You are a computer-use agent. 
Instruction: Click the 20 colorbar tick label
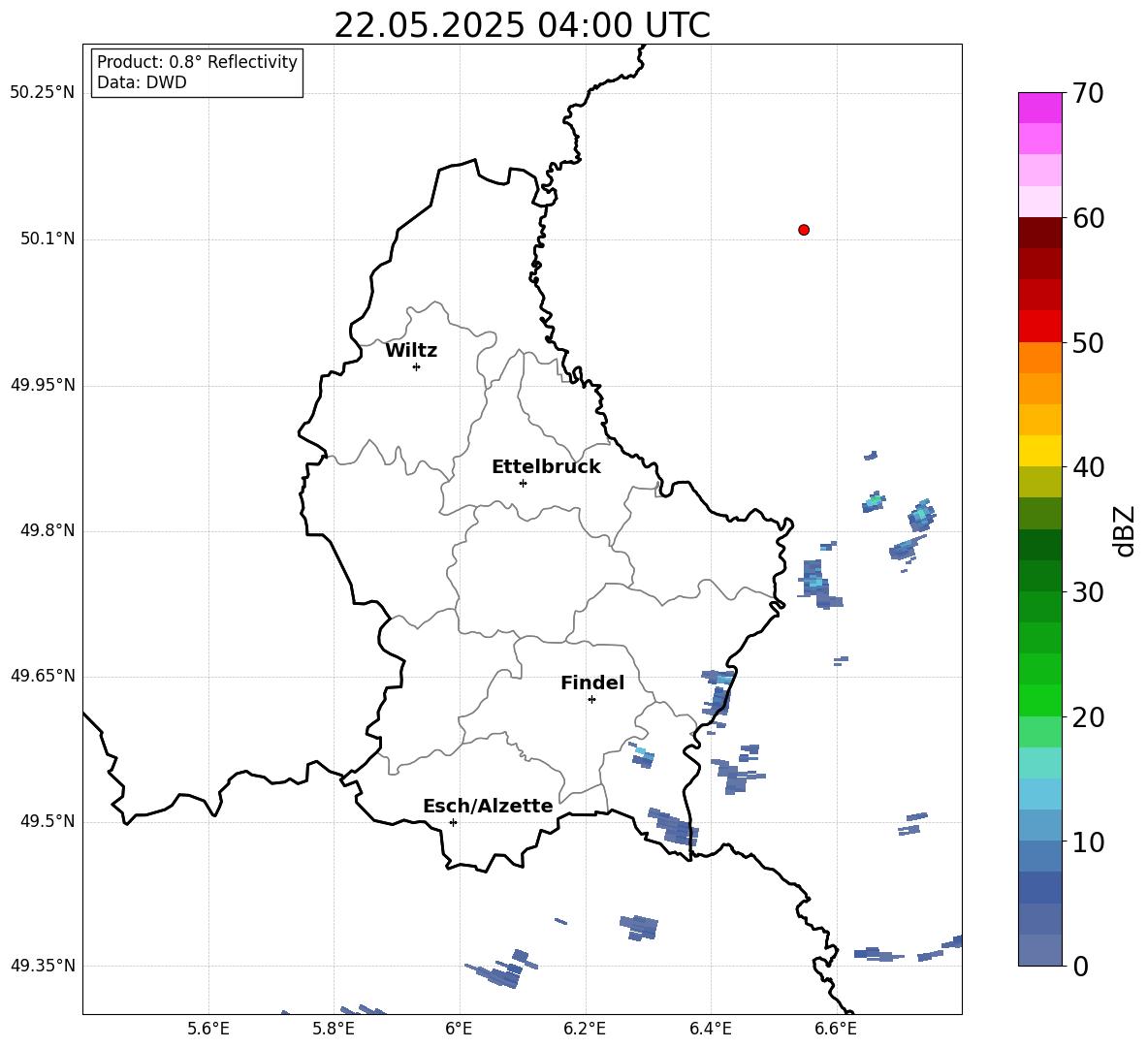[x=1088, y=716]
